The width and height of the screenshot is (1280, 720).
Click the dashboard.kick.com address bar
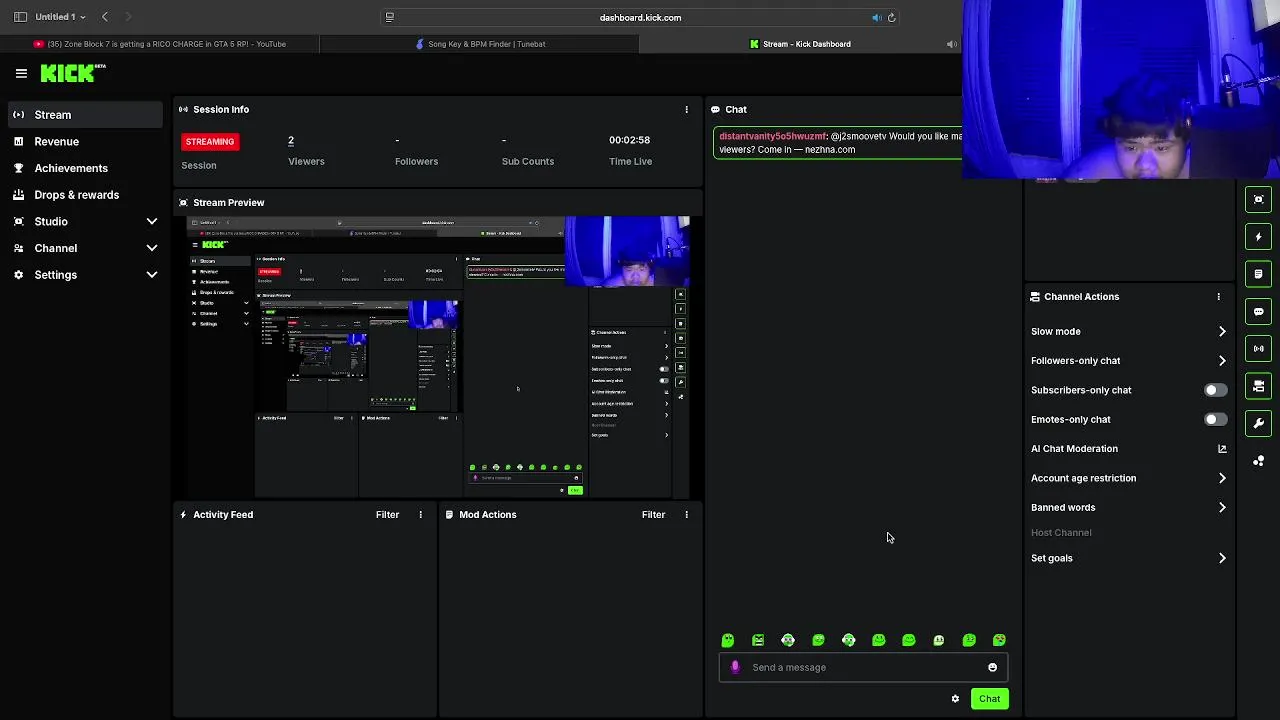(x=640, y=17)
